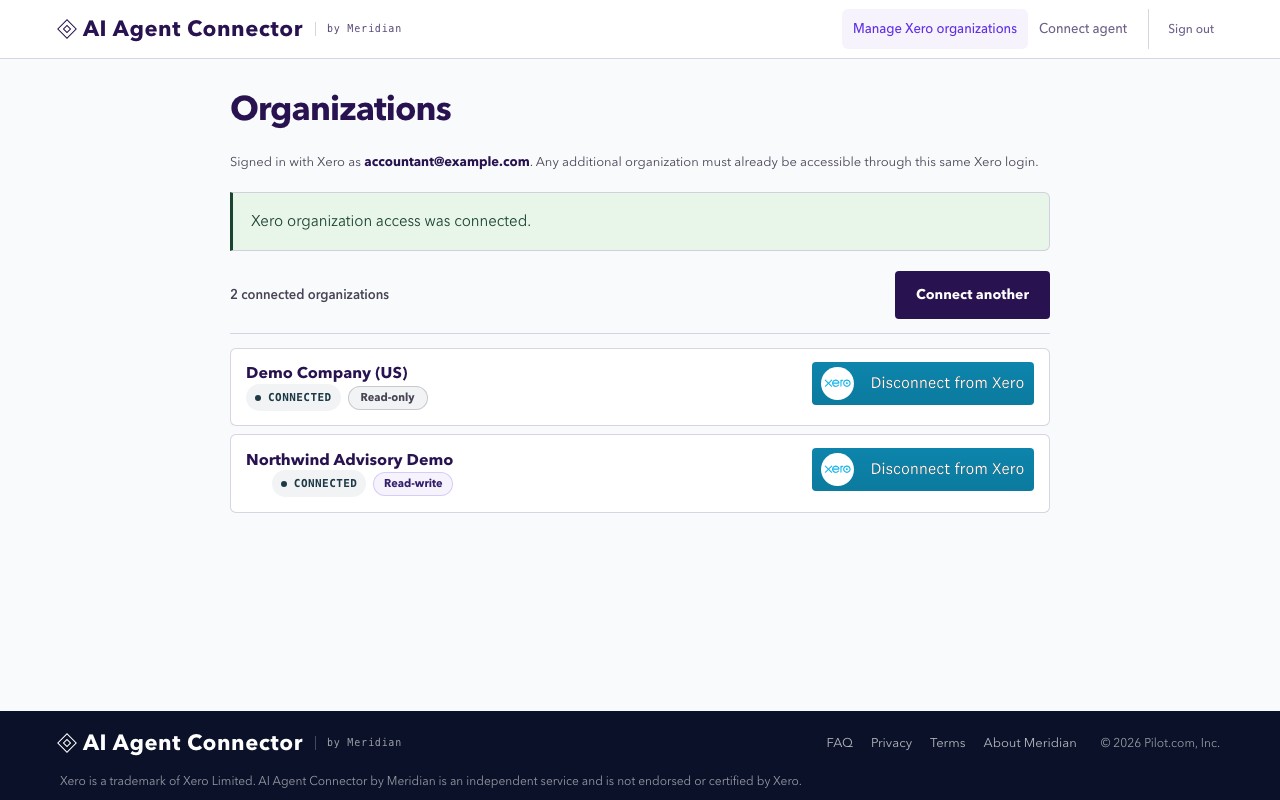Sign out of the connector
Screen dimensions: 1280x800
(1191, 29)
